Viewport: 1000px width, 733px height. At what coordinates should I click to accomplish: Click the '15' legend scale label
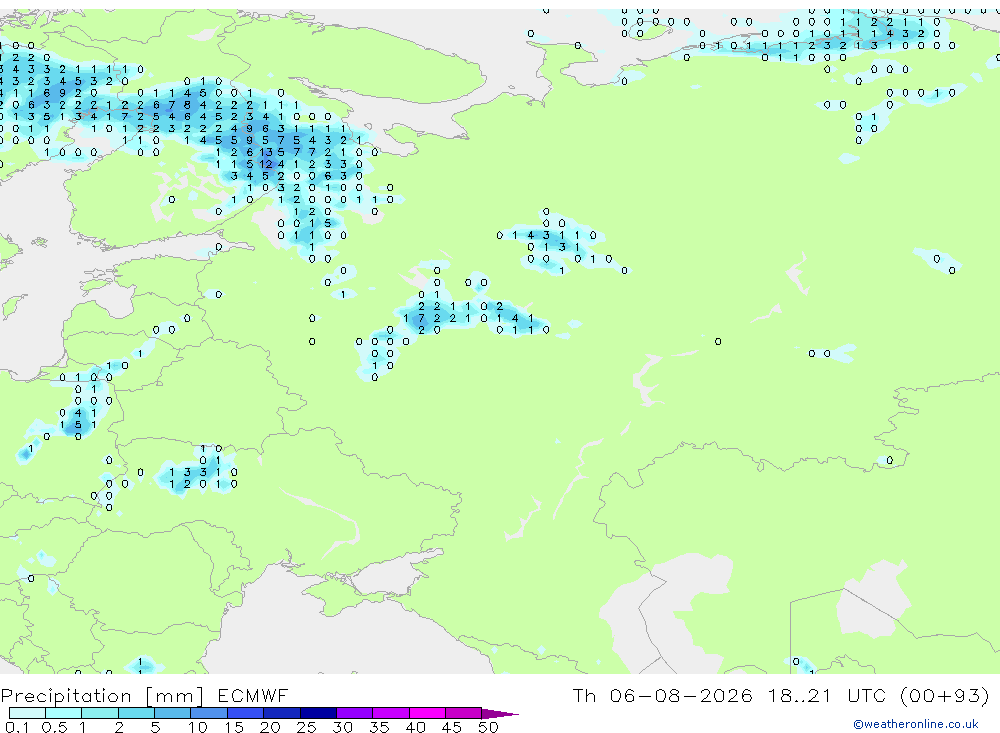[x=234, y=727]
